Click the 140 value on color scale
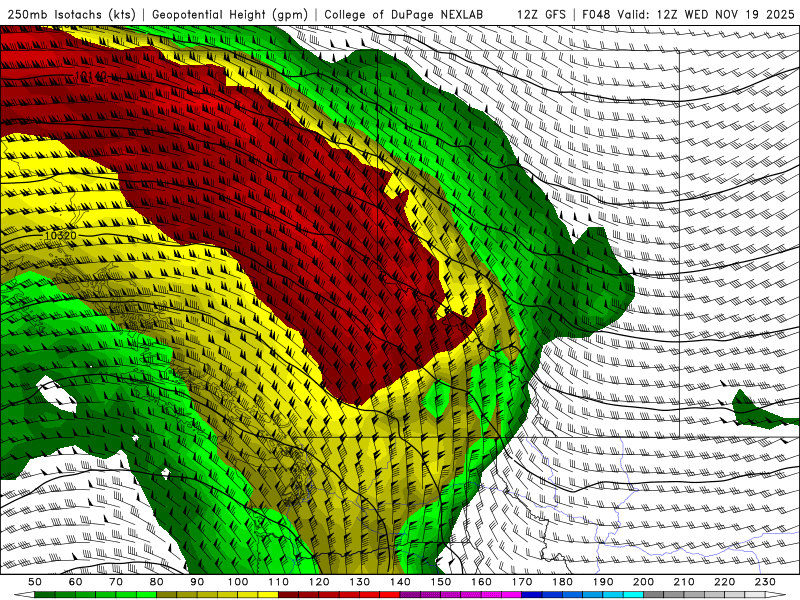Image resolution: width=800 pixels, height=600 pixels. [400, 582]
